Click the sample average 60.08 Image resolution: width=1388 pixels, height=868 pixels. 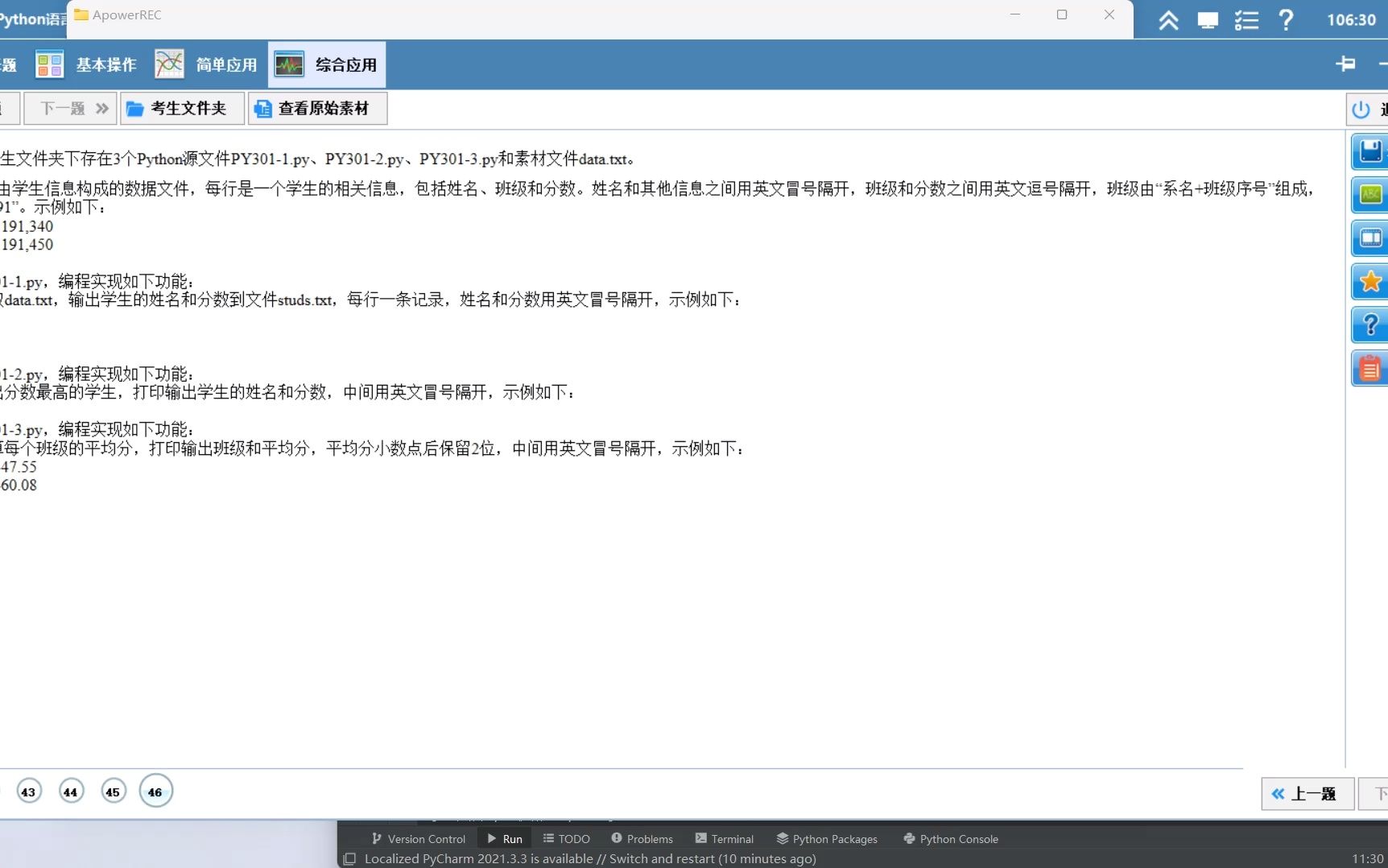(19, 486)
